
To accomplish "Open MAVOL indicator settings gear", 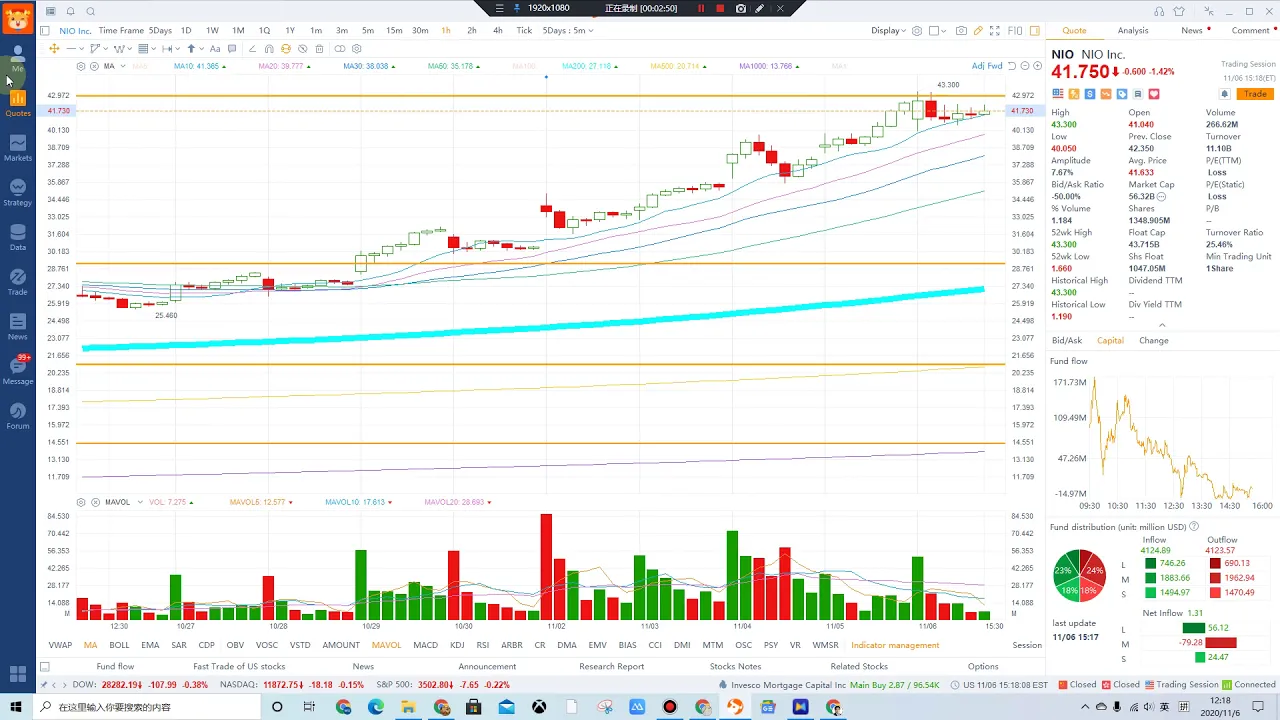I will pyautogui.click(x=81, y=502).
